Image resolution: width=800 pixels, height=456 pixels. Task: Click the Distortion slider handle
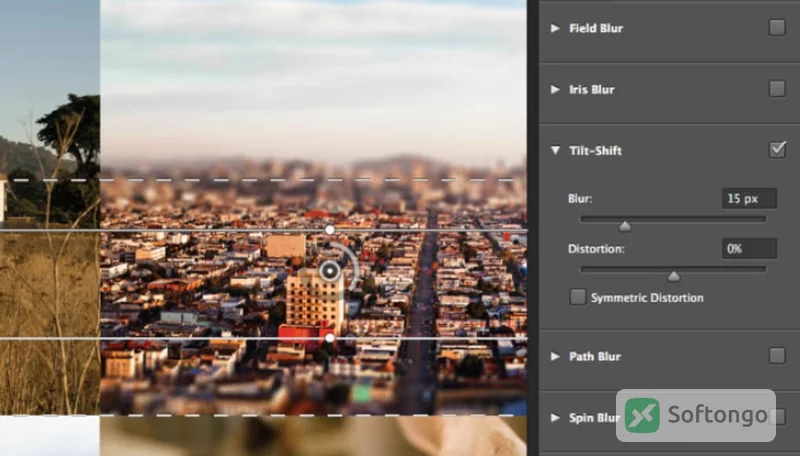point(674,276)
